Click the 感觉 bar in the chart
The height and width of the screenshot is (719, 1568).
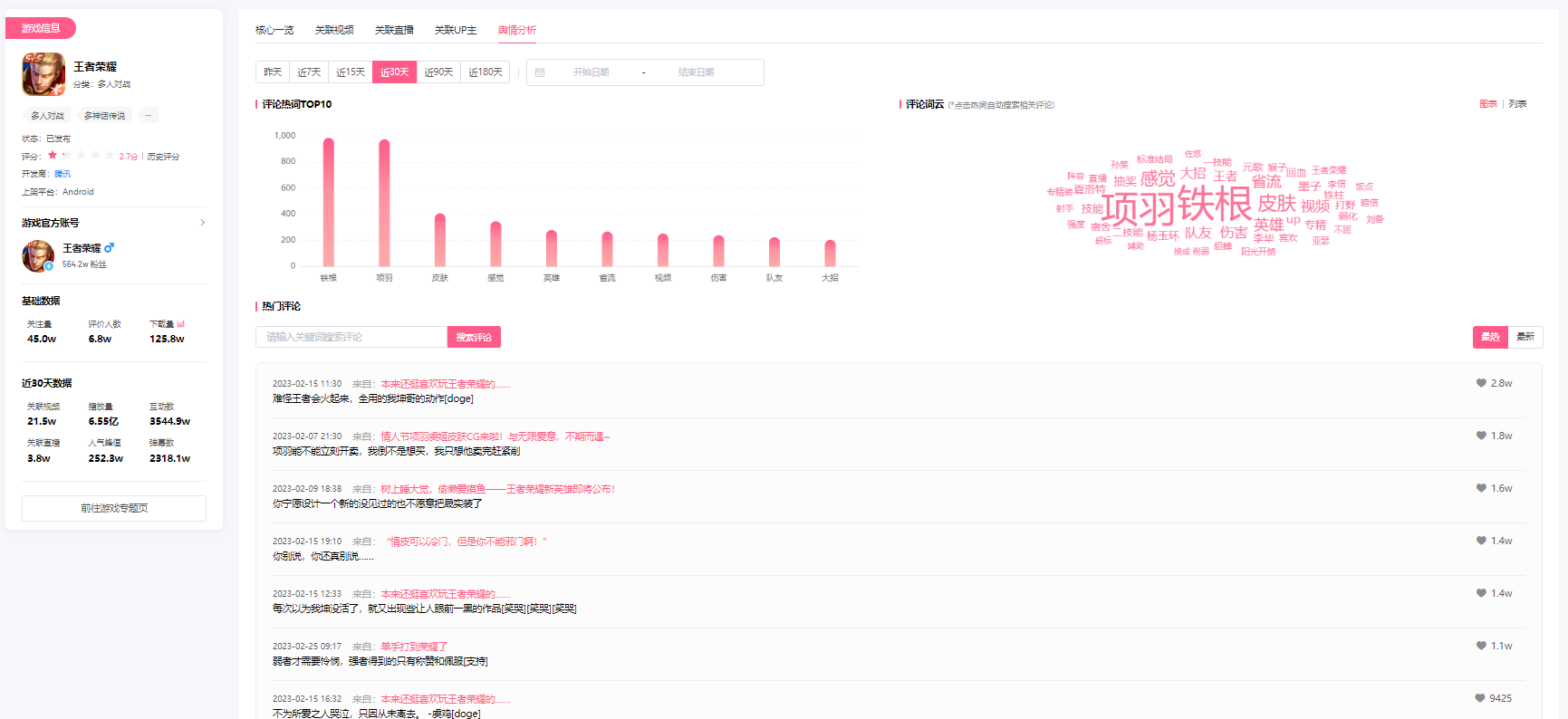[495, 244]
